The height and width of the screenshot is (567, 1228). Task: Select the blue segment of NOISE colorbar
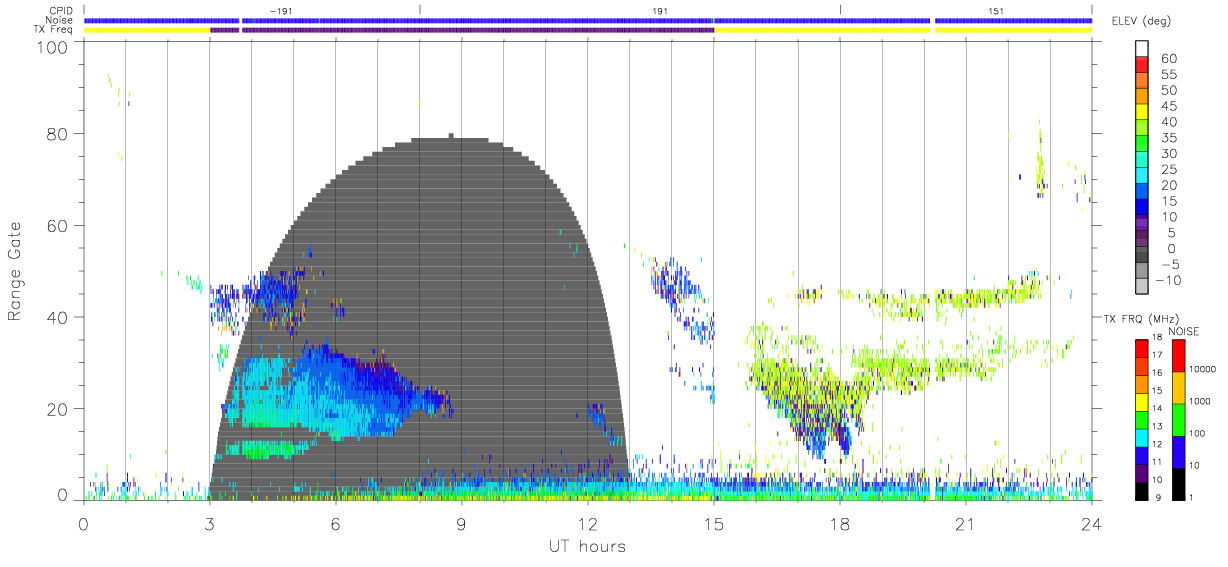[x=1179, y=451]
